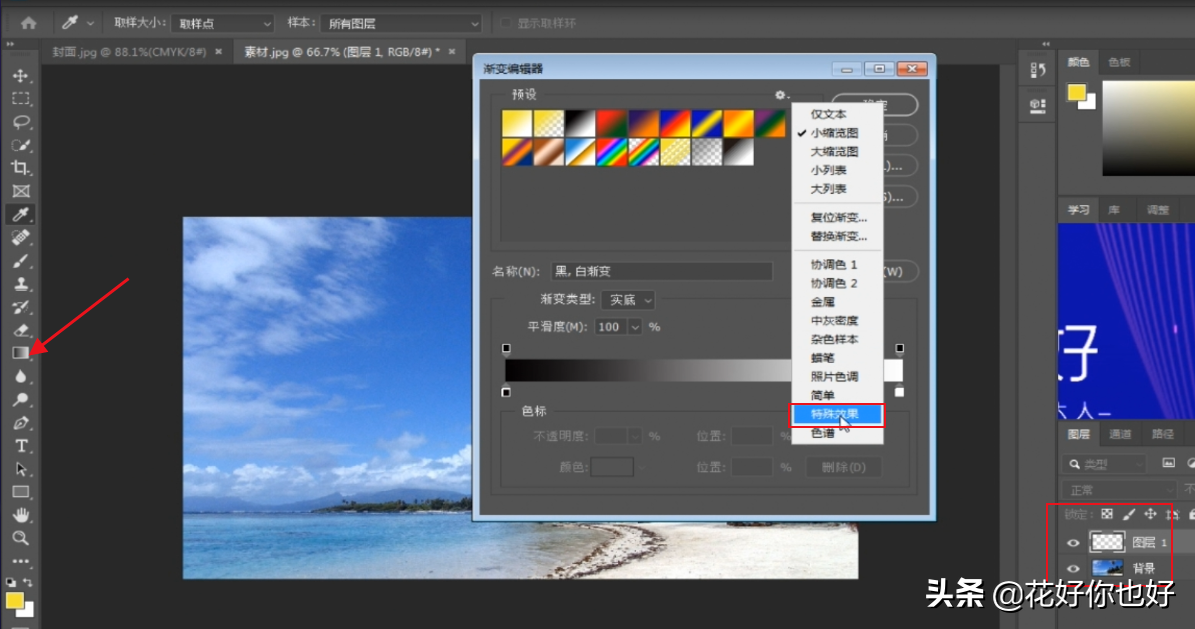
Task: Select the 图层 1 layer thumbnail
Action: point(1107,542)
